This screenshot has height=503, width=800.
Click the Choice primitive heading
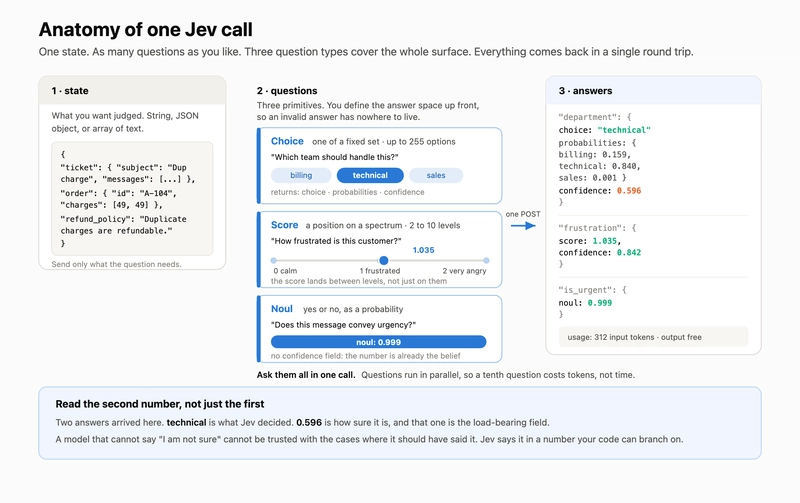point(287,141)
